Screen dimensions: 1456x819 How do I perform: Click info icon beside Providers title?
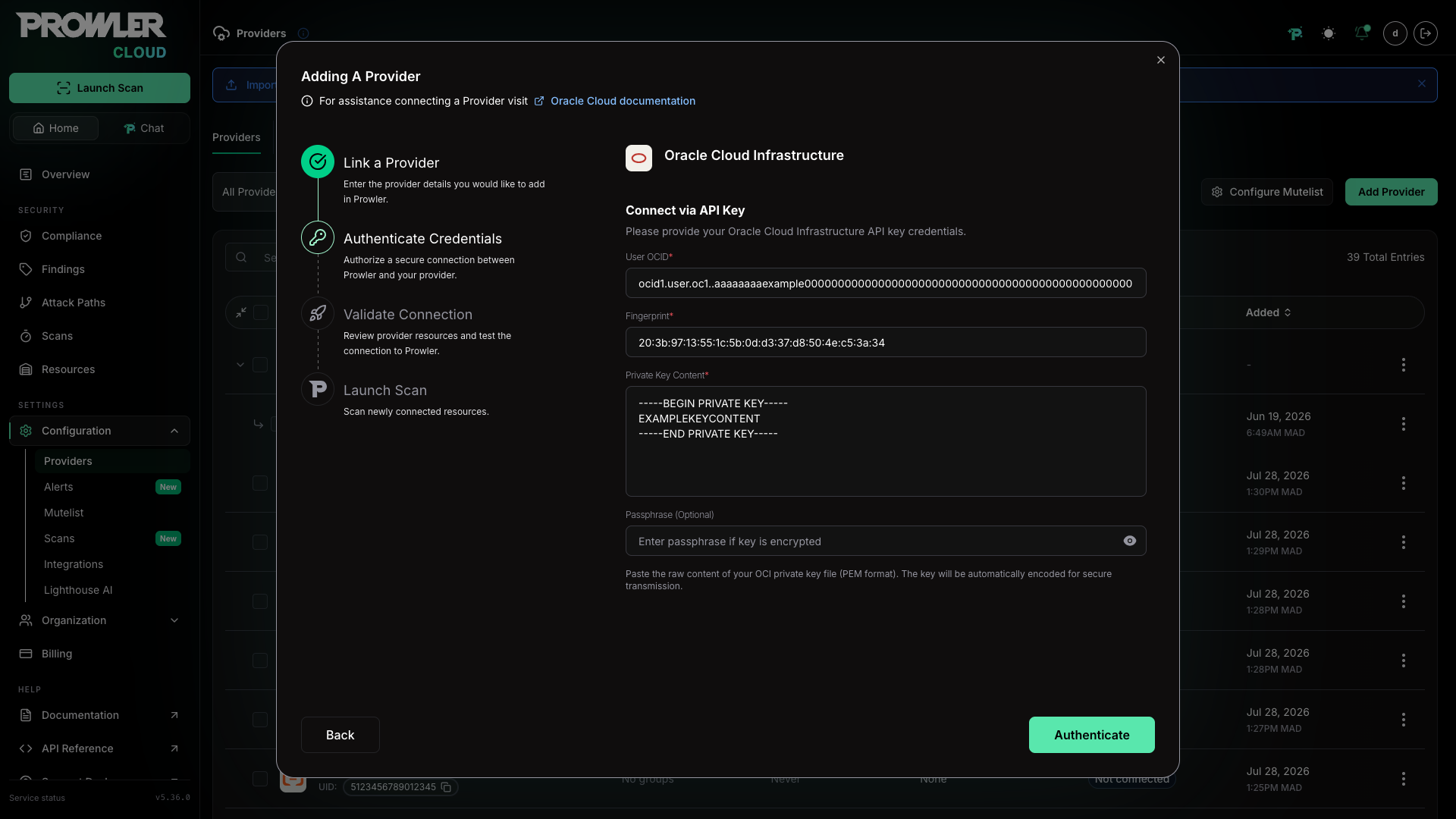point(303,33)
